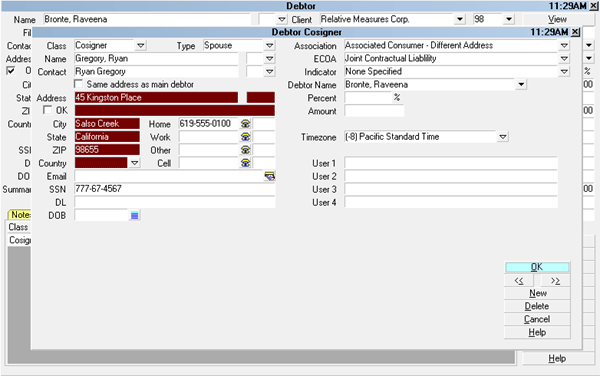Open the DOB calendar picker icon
This screenshot has width=600, height=376.
(134, 215)
